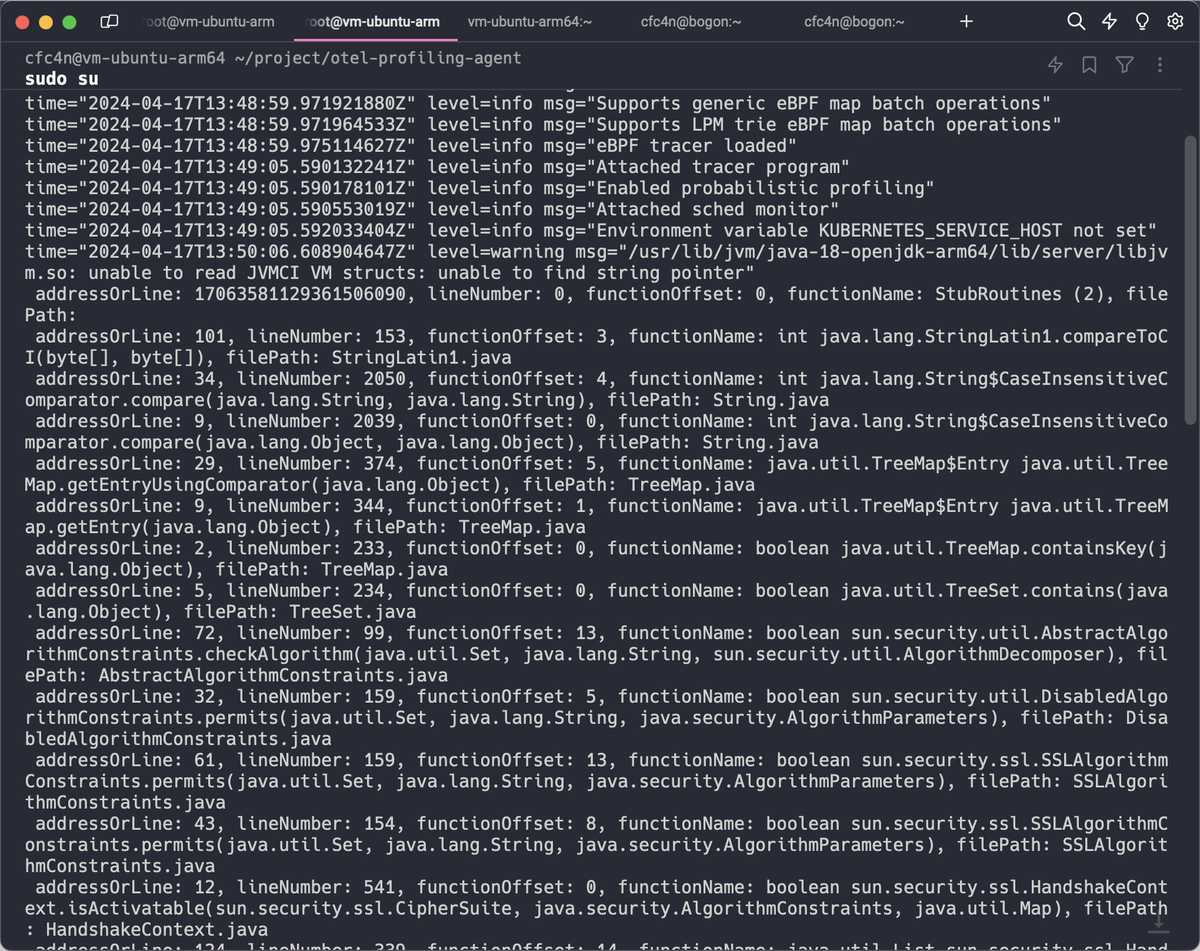The image size is (1200, 951).
Task: Click log message 'Attached sched monitor'
Action: pyautogui.click(x=712, y=209)
